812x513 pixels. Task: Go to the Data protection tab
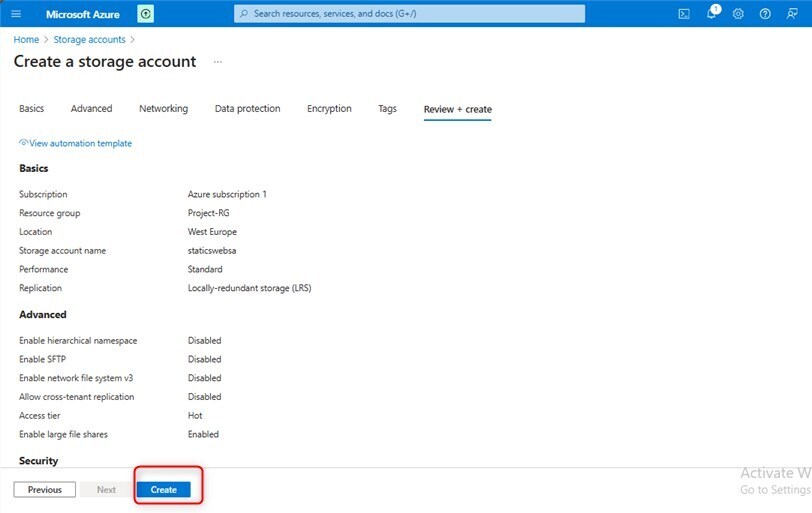point(247,109)
